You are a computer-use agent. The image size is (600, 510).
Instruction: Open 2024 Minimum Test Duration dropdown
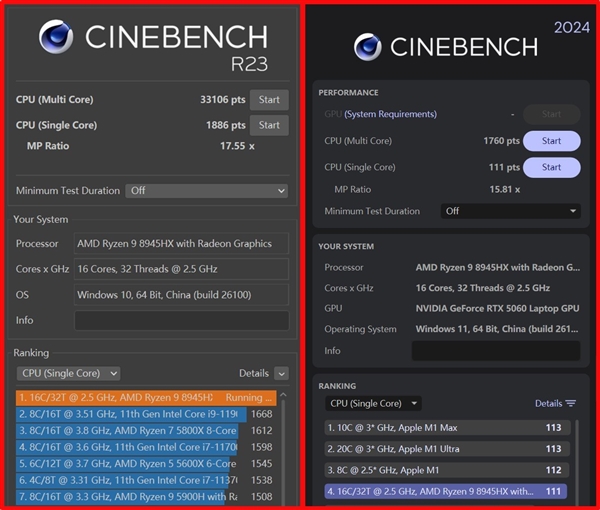coord(510,212)
